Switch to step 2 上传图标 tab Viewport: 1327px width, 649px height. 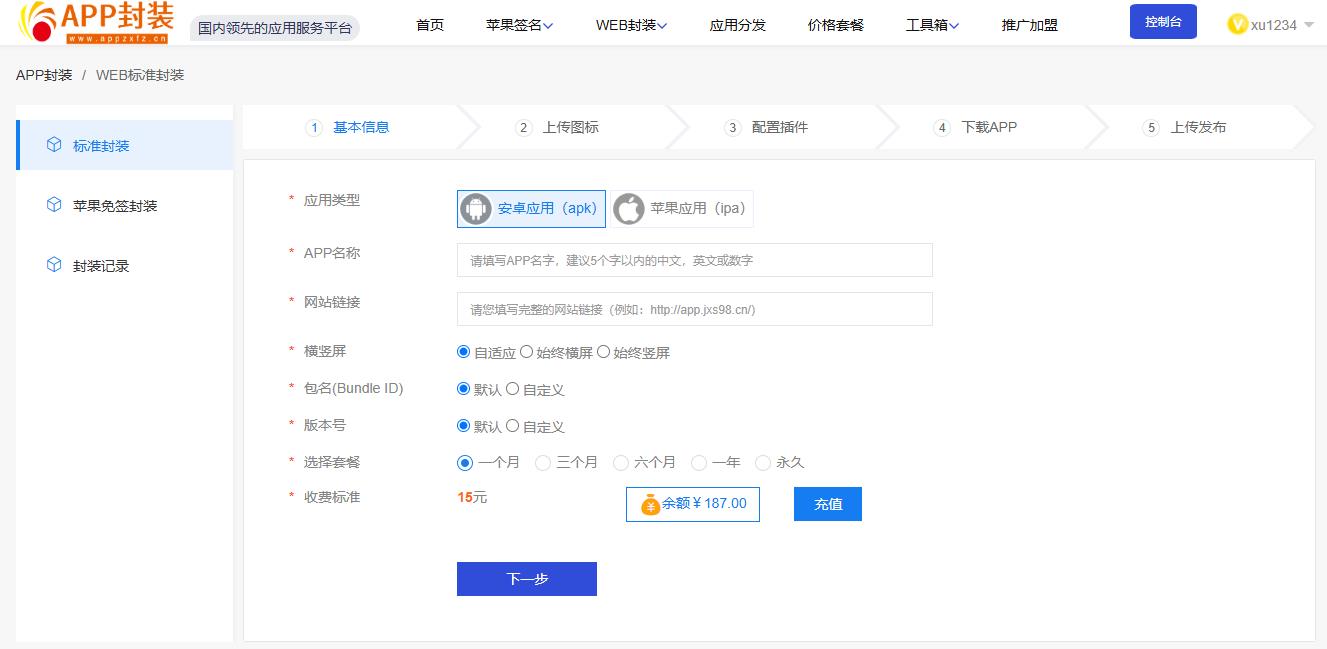pos(570,127)
